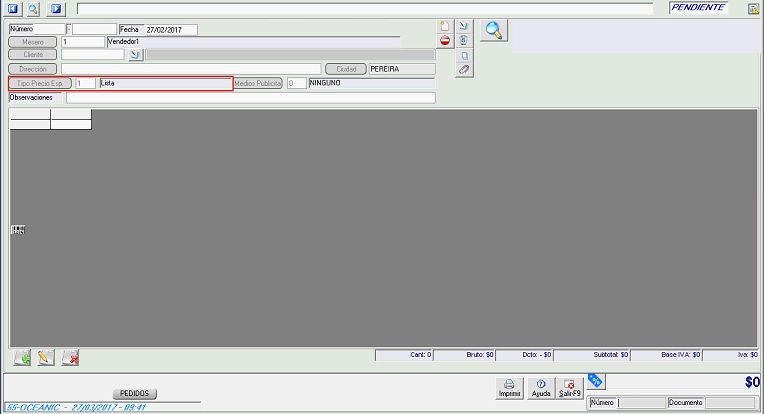This screenshot has height=414, width=764.
Task: Click the Ciudad button
Action: click(345, 69)
